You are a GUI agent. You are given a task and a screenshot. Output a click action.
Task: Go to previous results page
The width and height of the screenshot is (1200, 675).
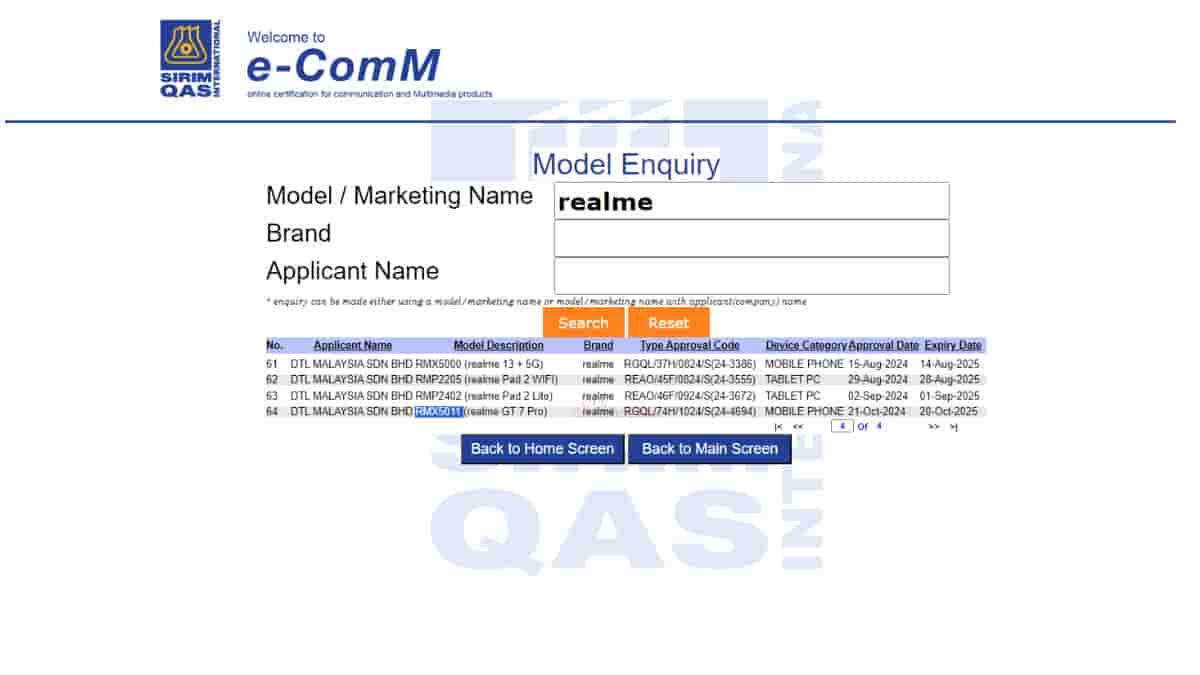(798, 427)
